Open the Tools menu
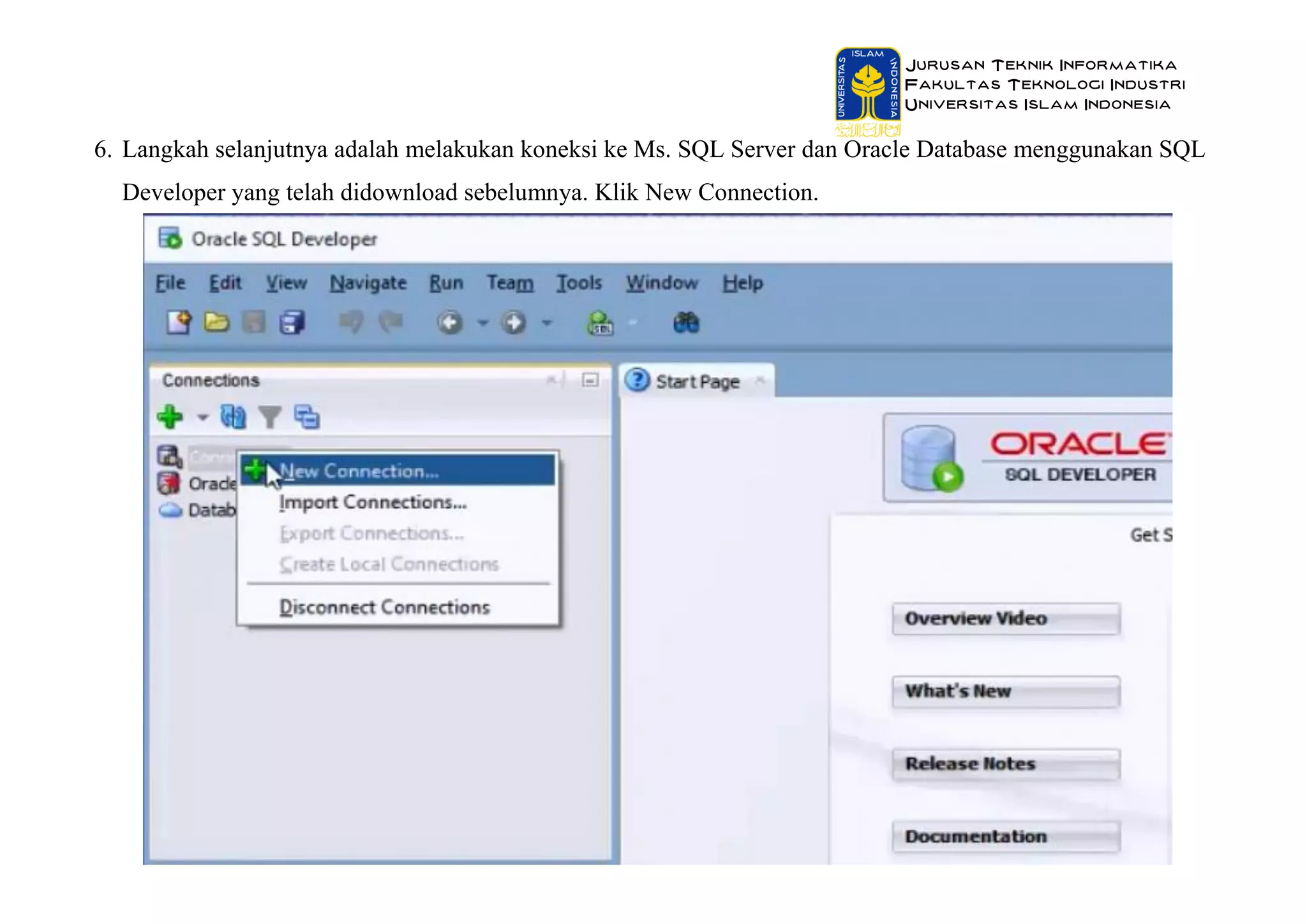 (579, 282)
